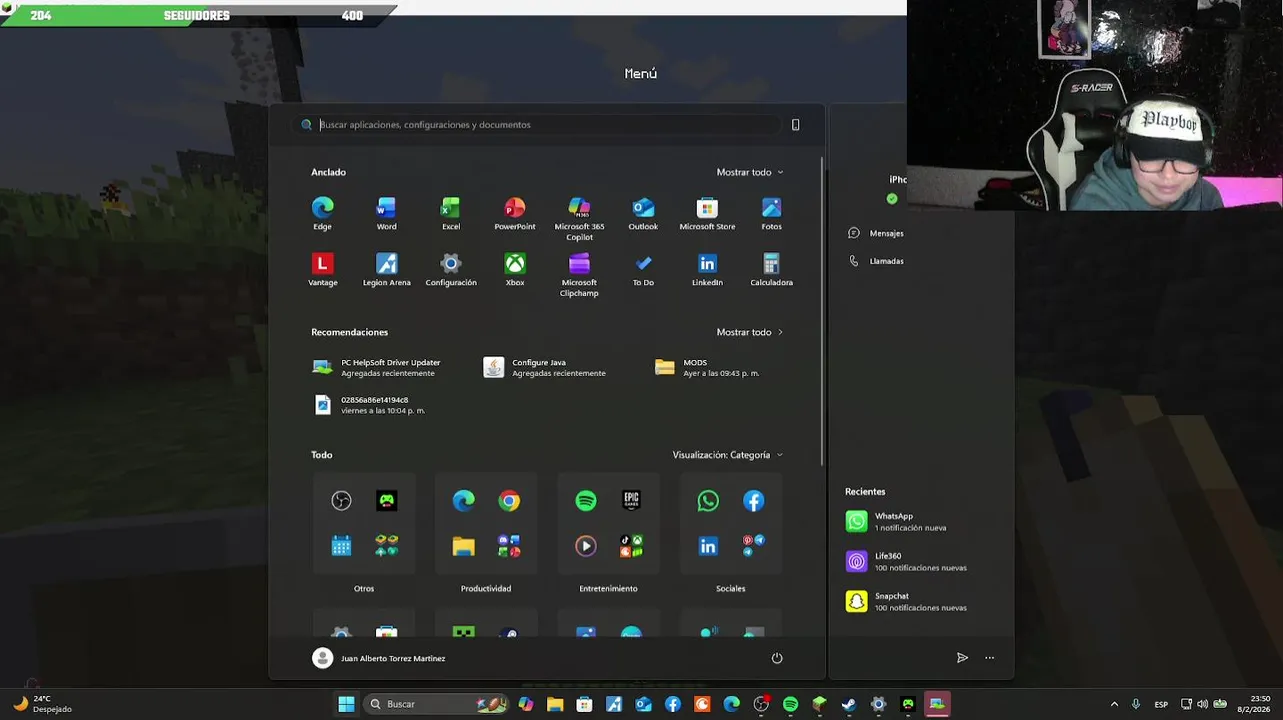The image size is (1283, 720).
Task: Open Chrome in the Productividad category
Action: click(509, 501)
